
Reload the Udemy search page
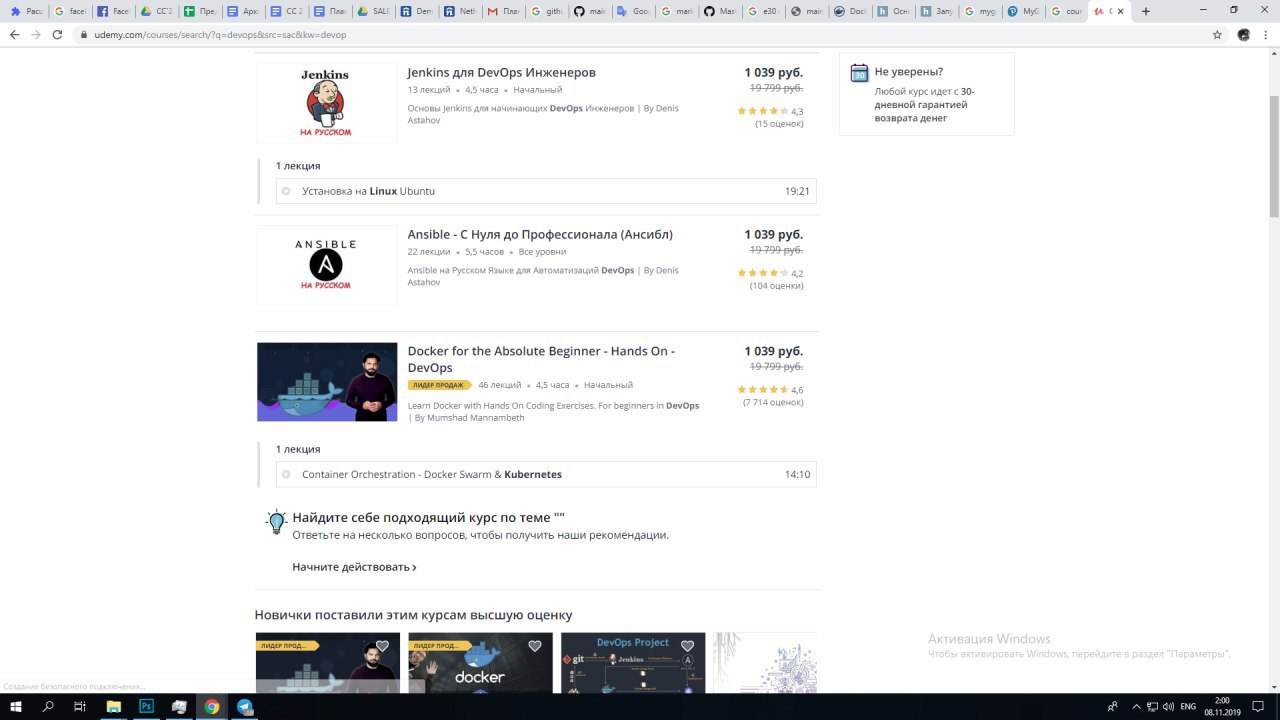click(x=58, y=34)
